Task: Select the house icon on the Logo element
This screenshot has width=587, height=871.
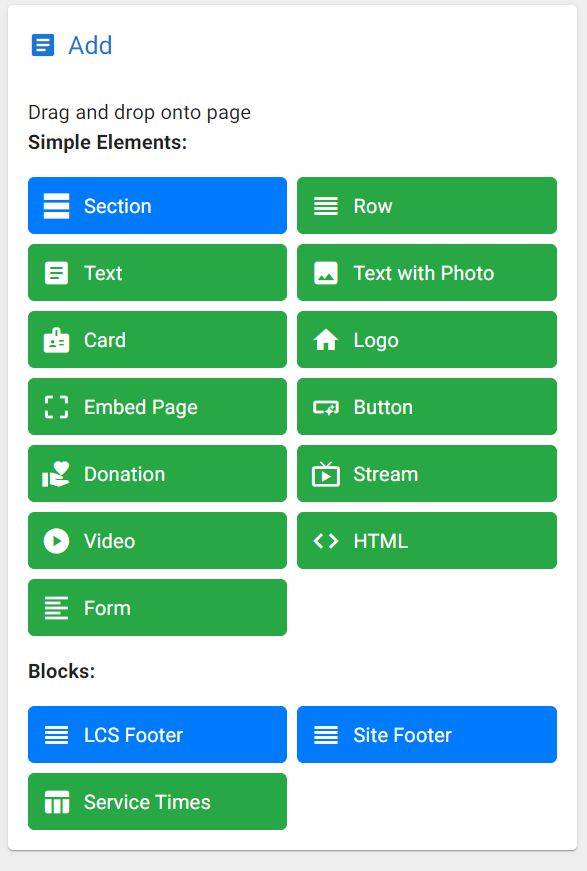Action: coord(326,339)
